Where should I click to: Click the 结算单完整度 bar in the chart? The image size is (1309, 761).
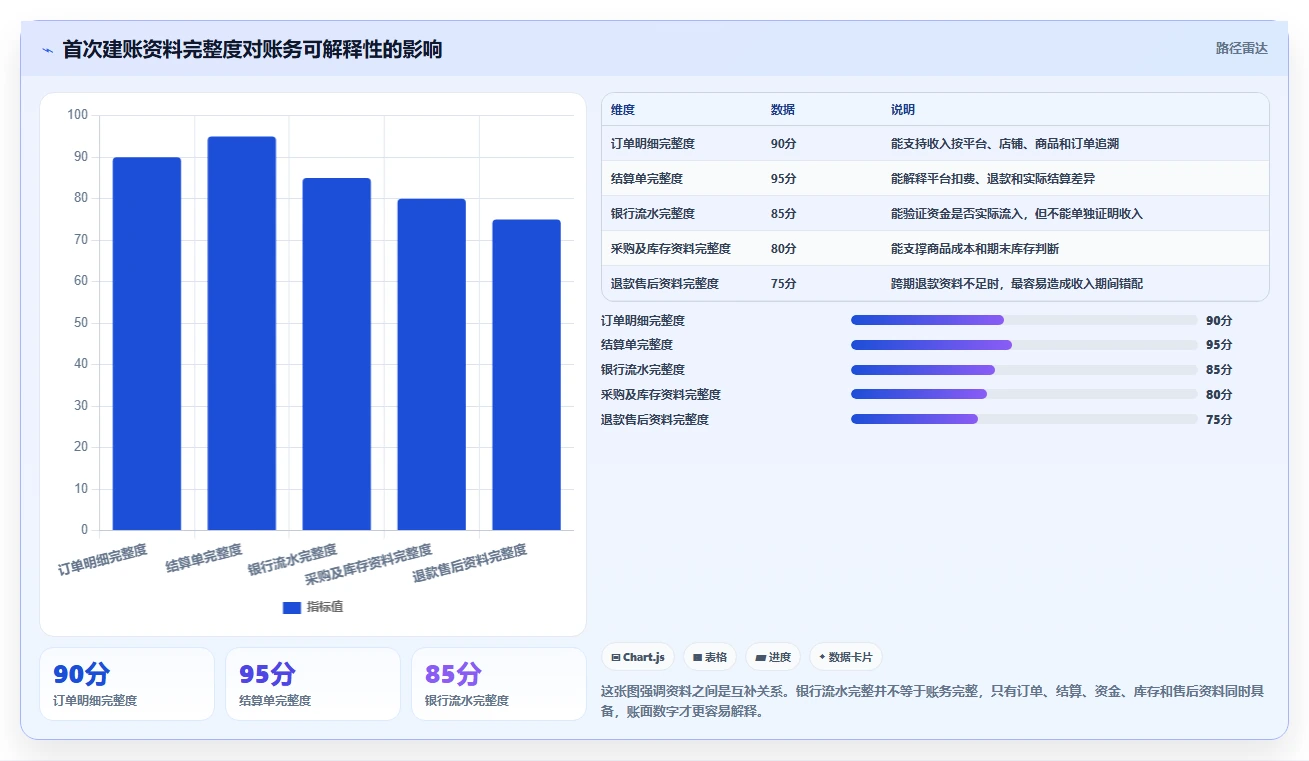[242, 333]
